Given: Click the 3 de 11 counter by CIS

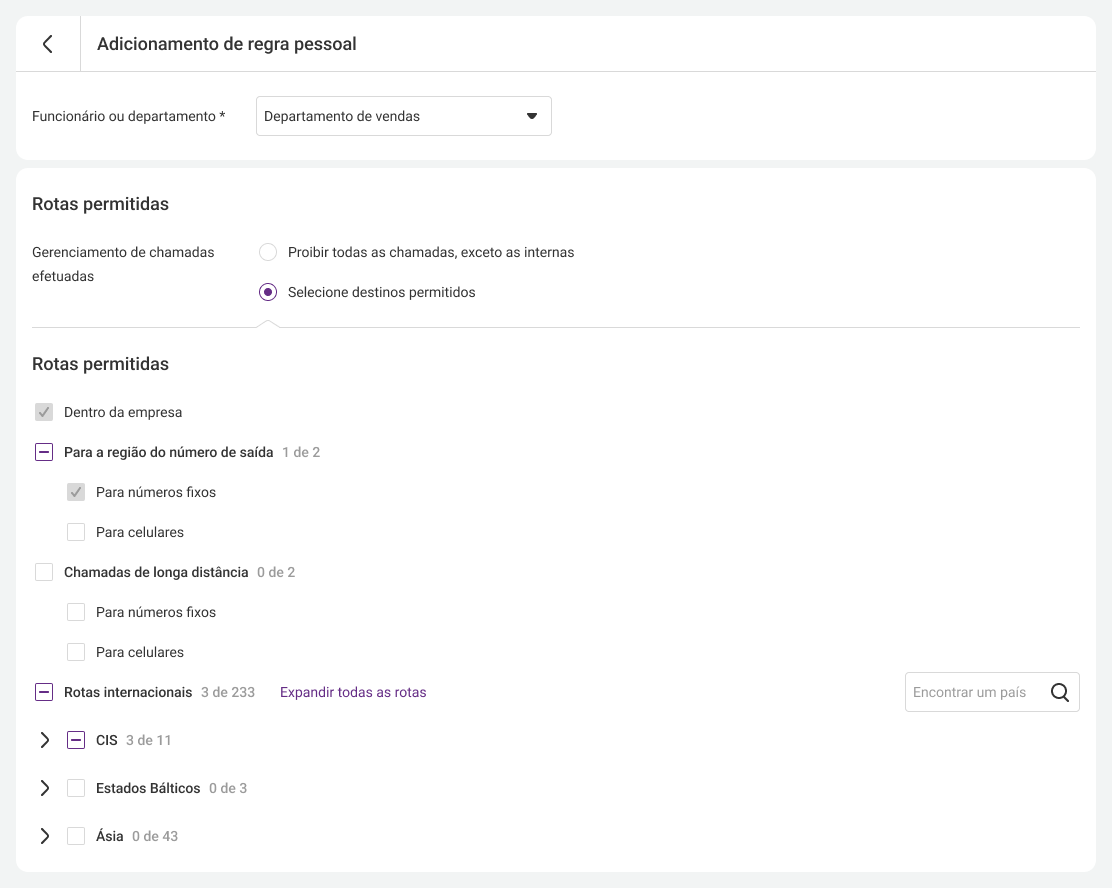Looking at the screenshot, I should click(148, 740).
